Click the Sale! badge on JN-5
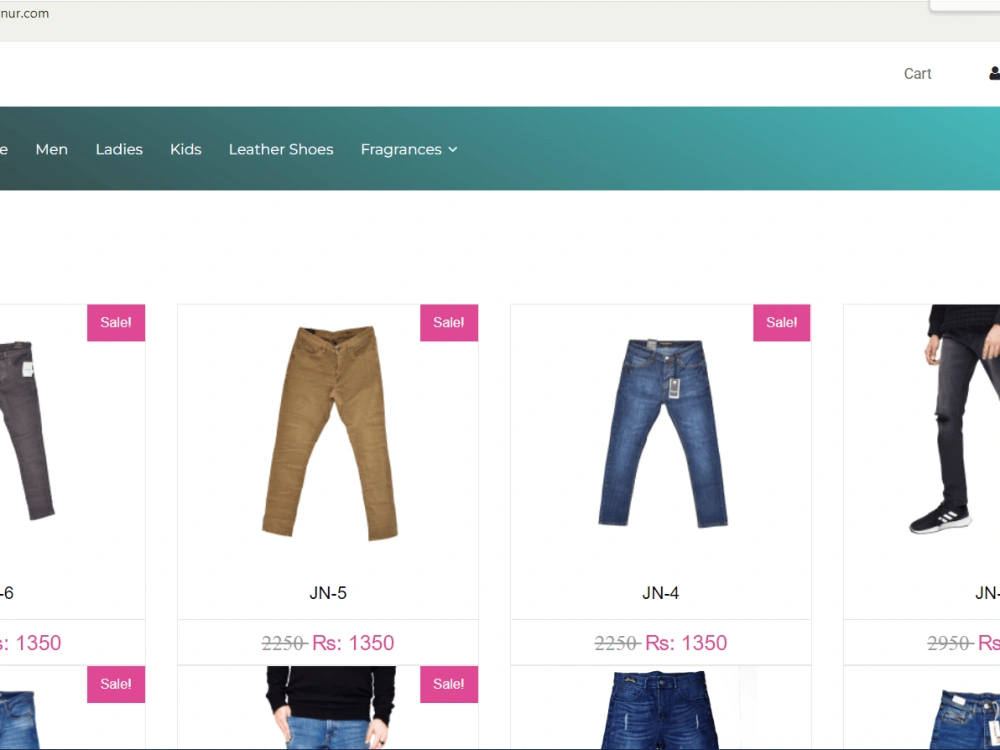Screen dimensions: 1000x750 coord(449,323)
